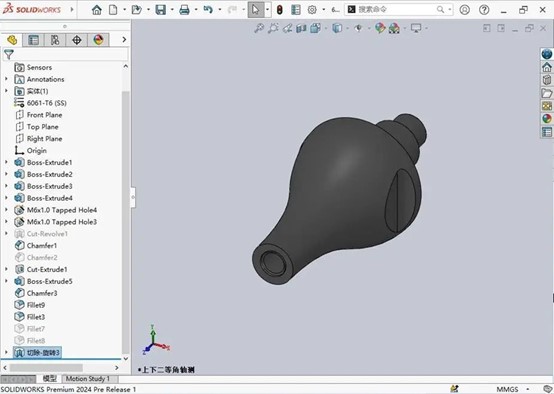The image size is (554, 394).
Task: Open the MMGS unit system dropdown
Action: pyautogui.click(x=528, y=389)
